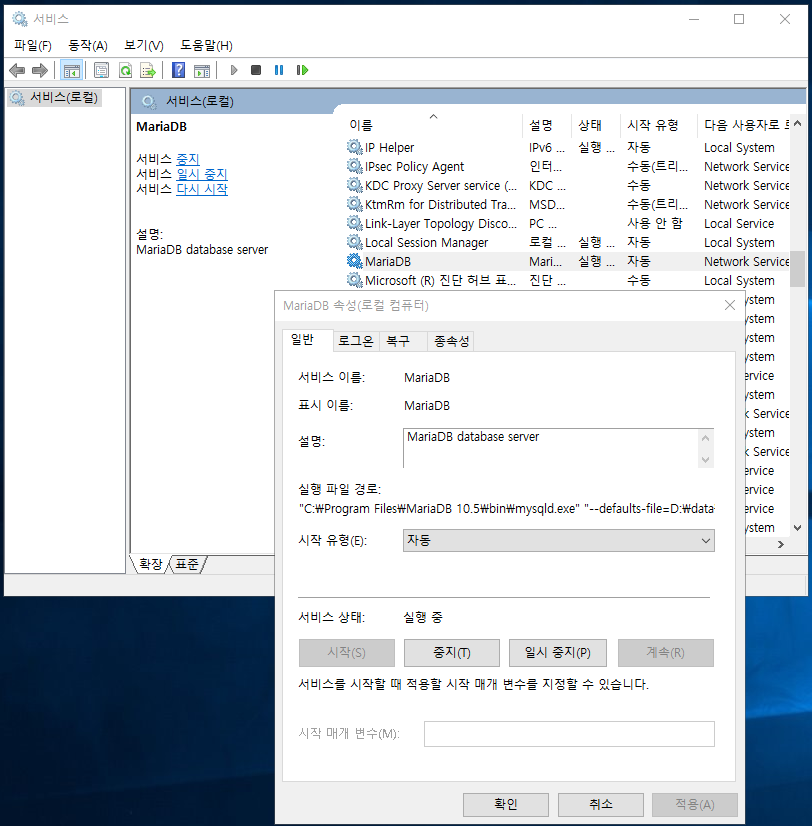The image size is (812, 826).
Task: Click the 일시 중지(P) button
Action: (557, 653)
